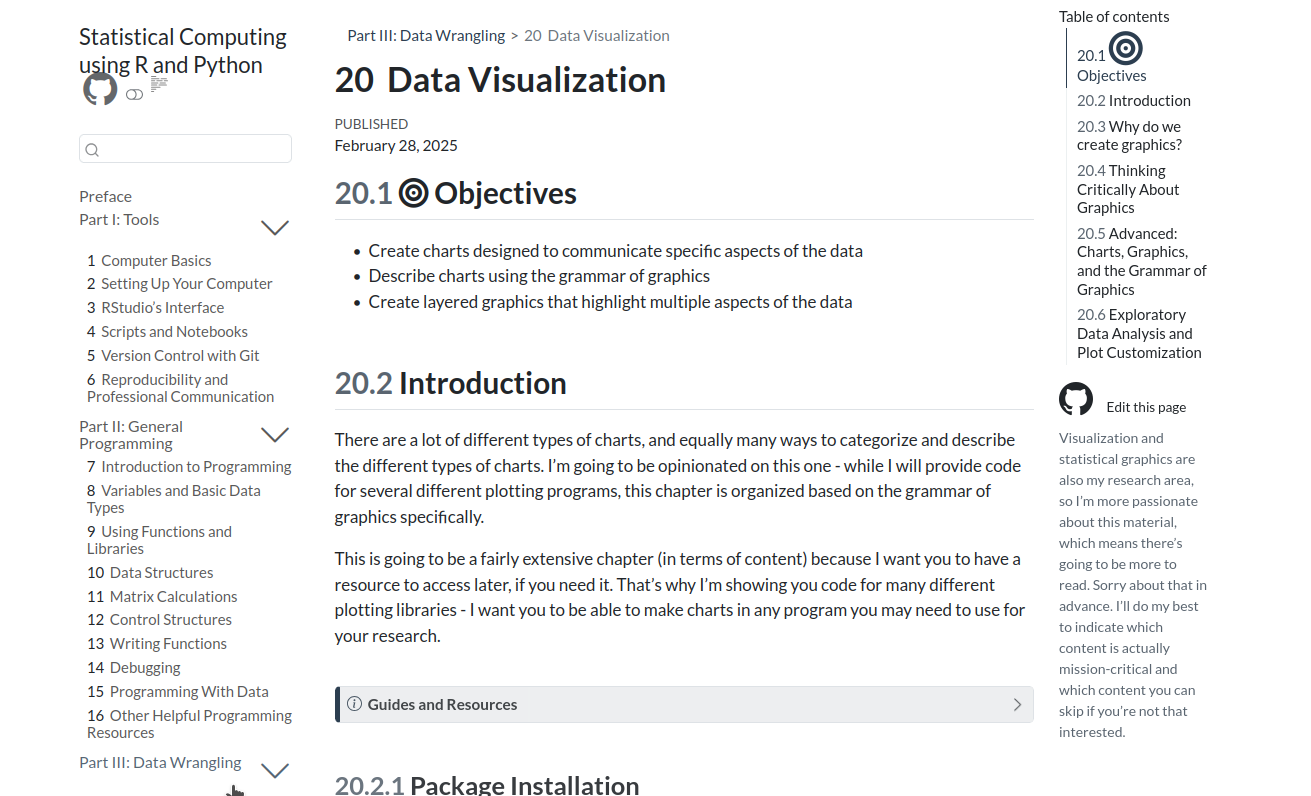Expand the Guides and Resources callout
This screenshot has width=1311, height=796.
coord(1018,704)
